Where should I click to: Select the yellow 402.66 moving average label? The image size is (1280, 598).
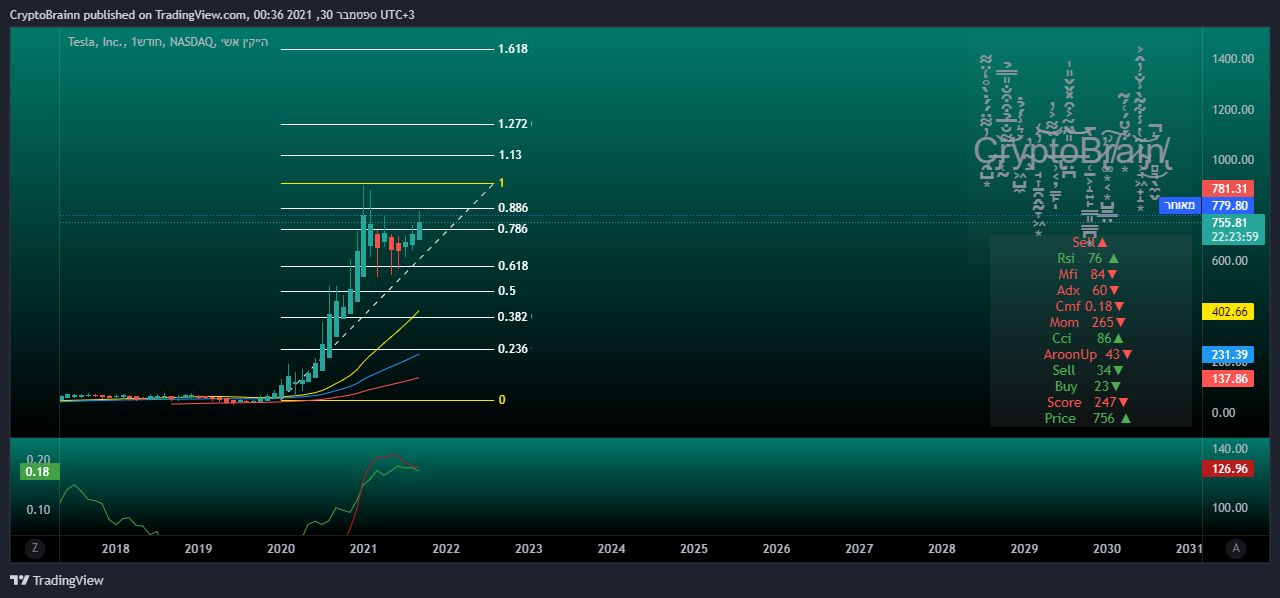(1227, 312)
